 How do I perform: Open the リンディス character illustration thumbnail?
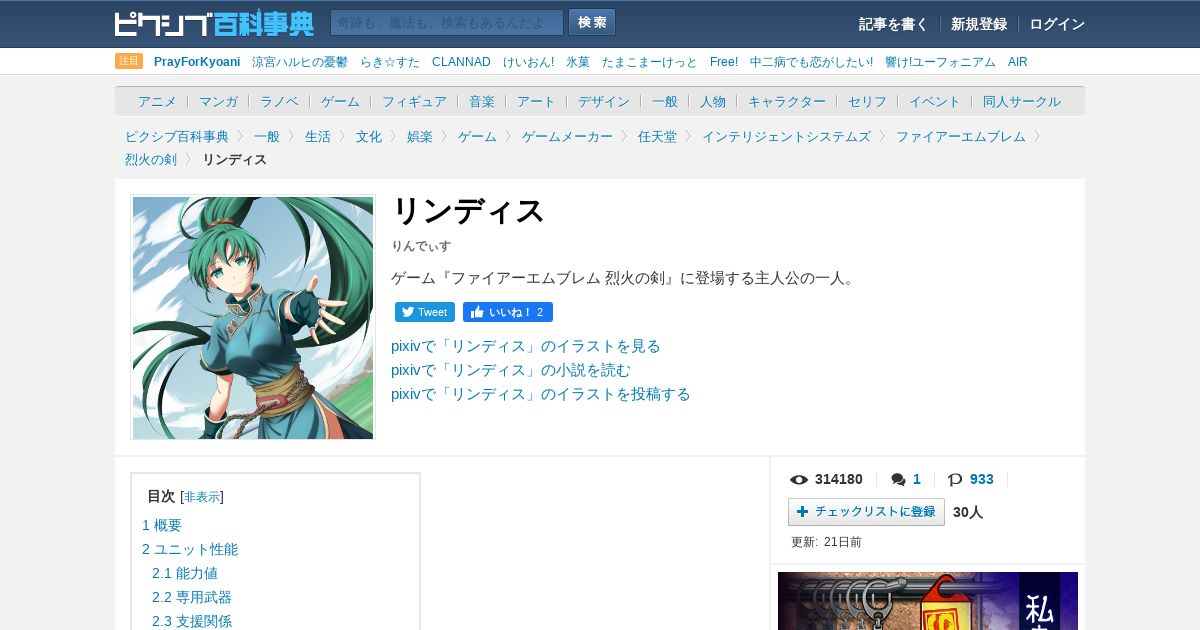tap(253, 317)
